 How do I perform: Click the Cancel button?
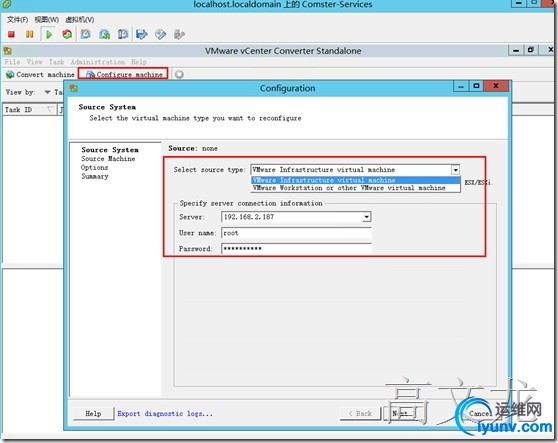click(x=480, y=413)
